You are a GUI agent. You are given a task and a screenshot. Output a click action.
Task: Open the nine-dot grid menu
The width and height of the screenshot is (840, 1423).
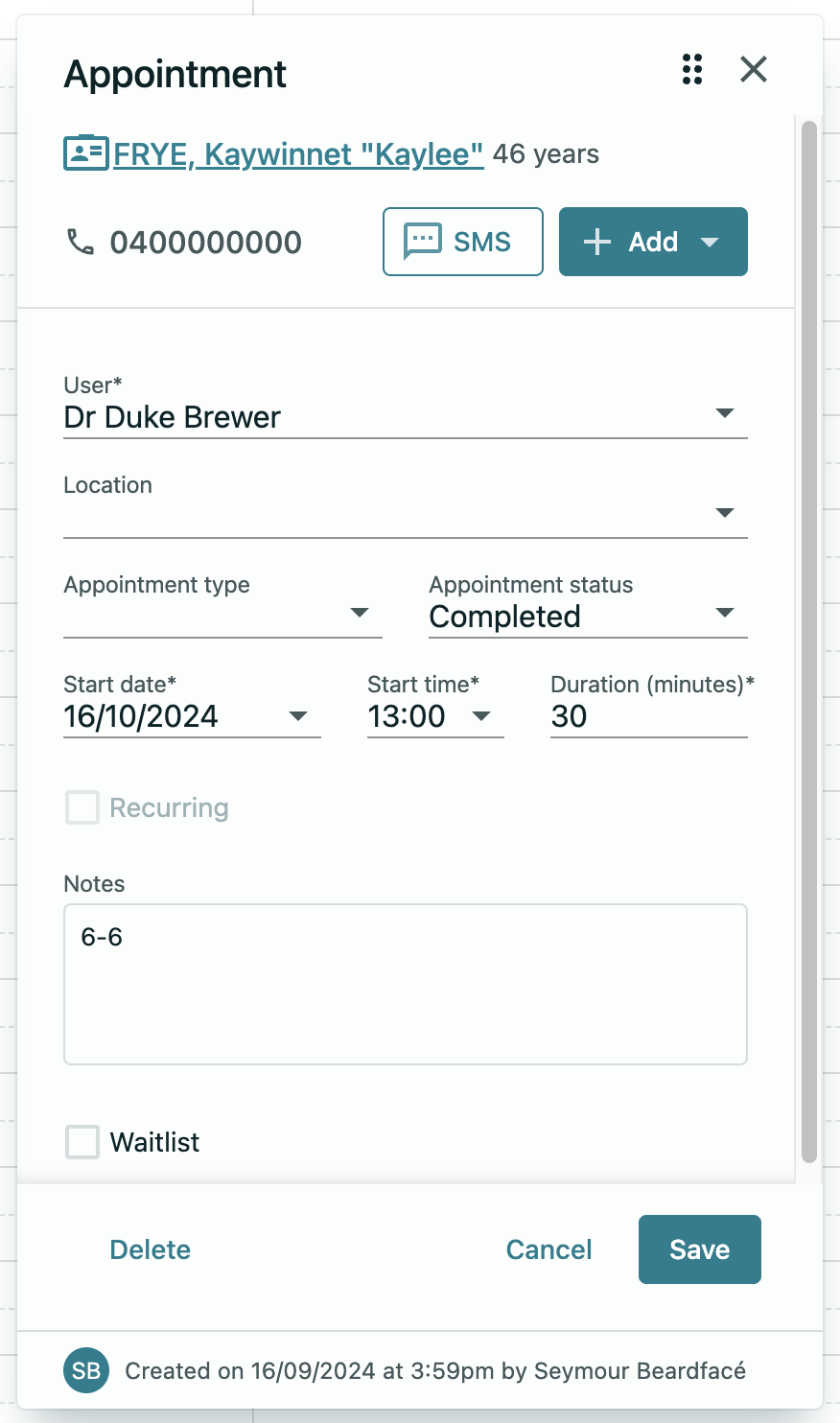[692, 70]
